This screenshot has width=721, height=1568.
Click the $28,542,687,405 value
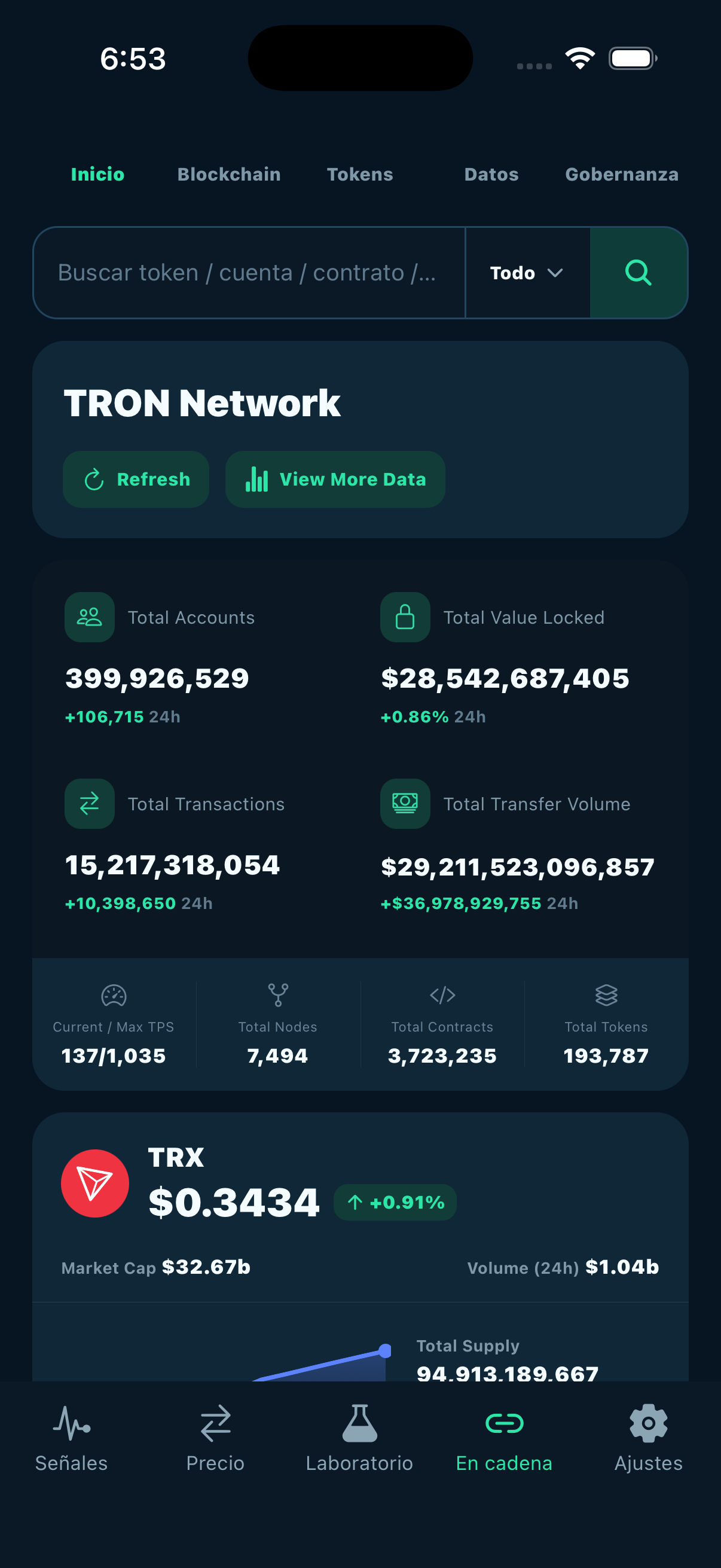[x=505, y=678]
